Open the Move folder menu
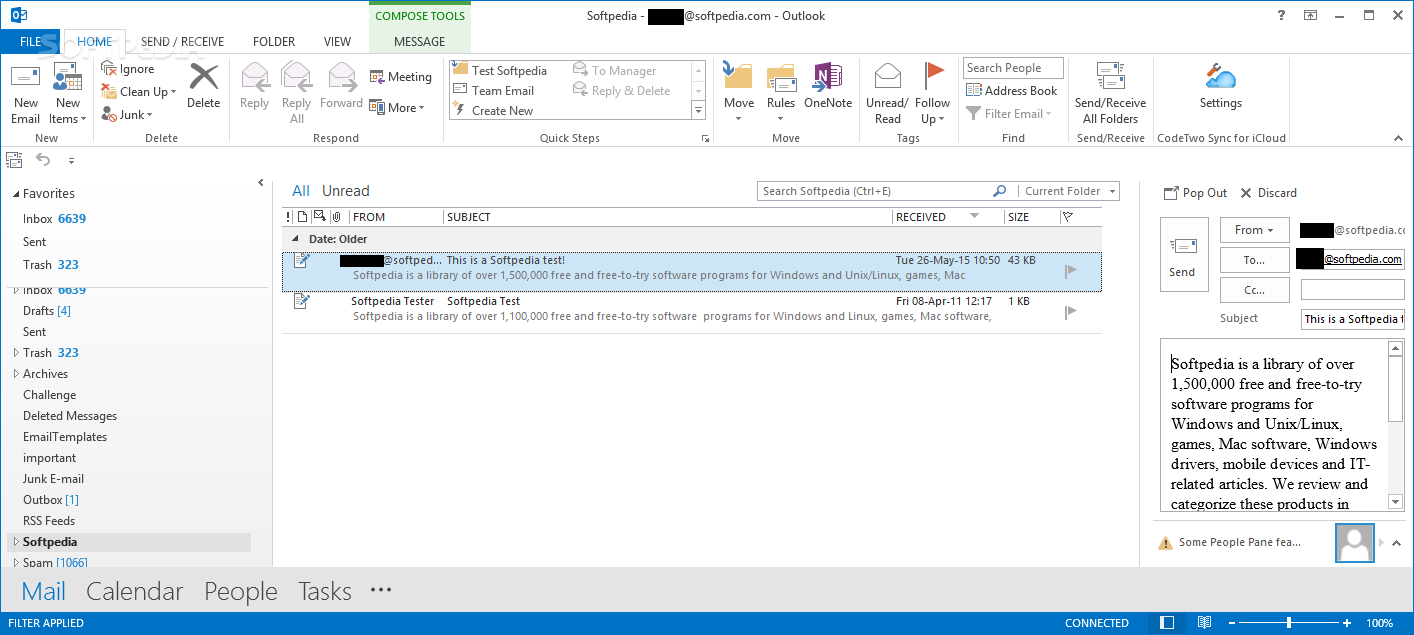The width and height of the screenshot is (1414, 635). 739,93
